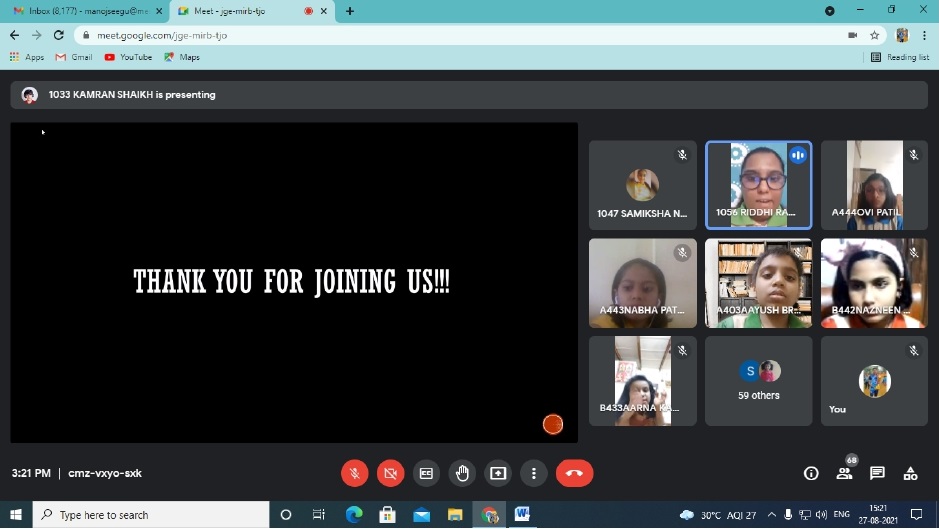Open the Reading list panel
Image resolution: width=939 pixels, height=529 pixels.
(x=900, y=57)
